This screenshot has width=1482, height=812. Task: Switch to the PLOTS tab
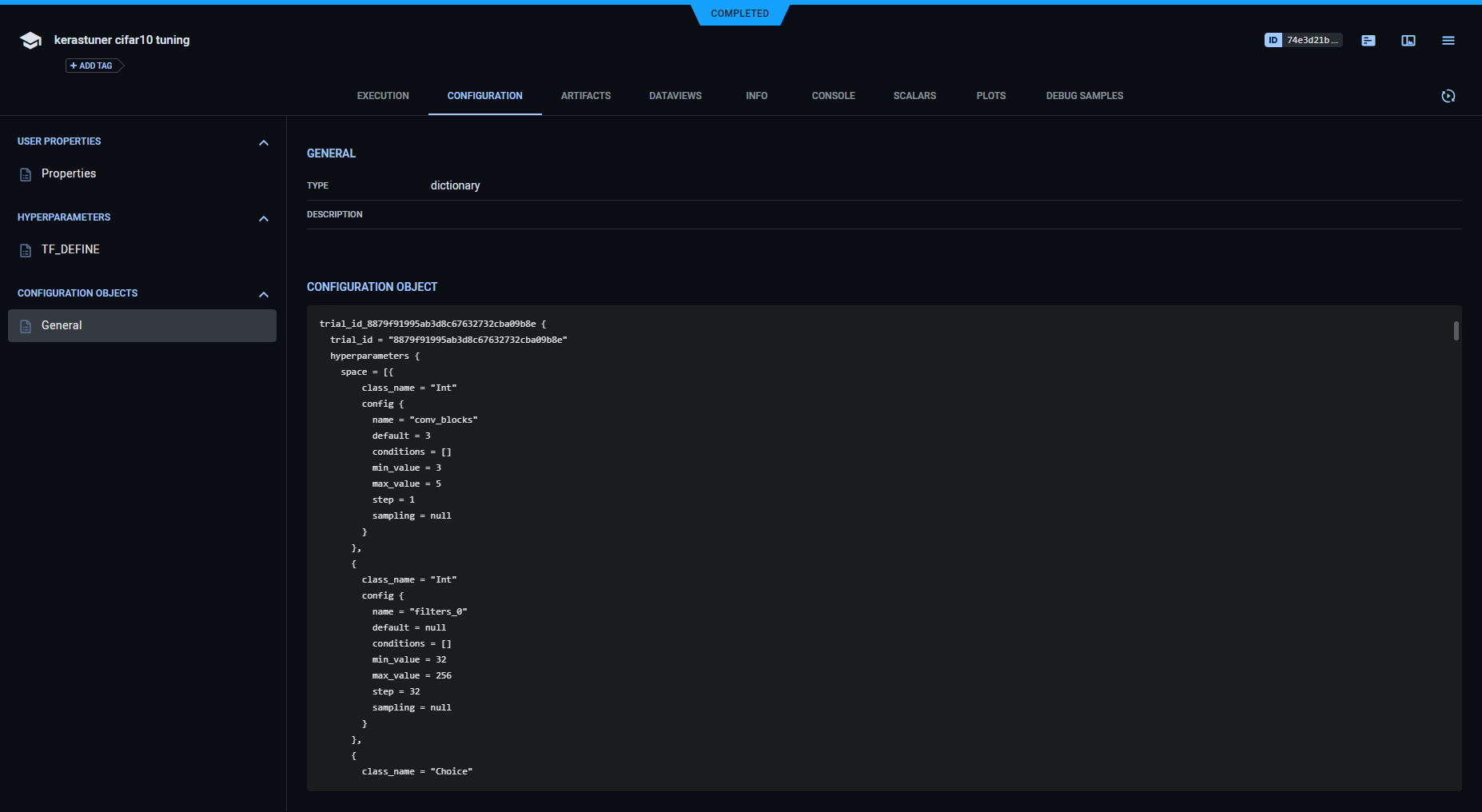tap(990, 95)
